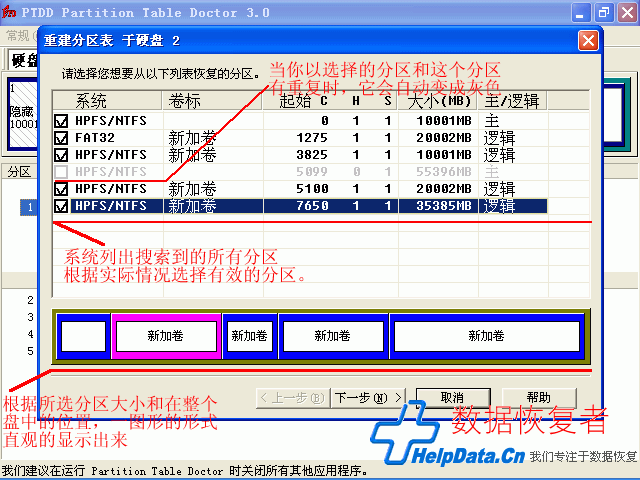Select partition row 1 in background window

point(29,207)
